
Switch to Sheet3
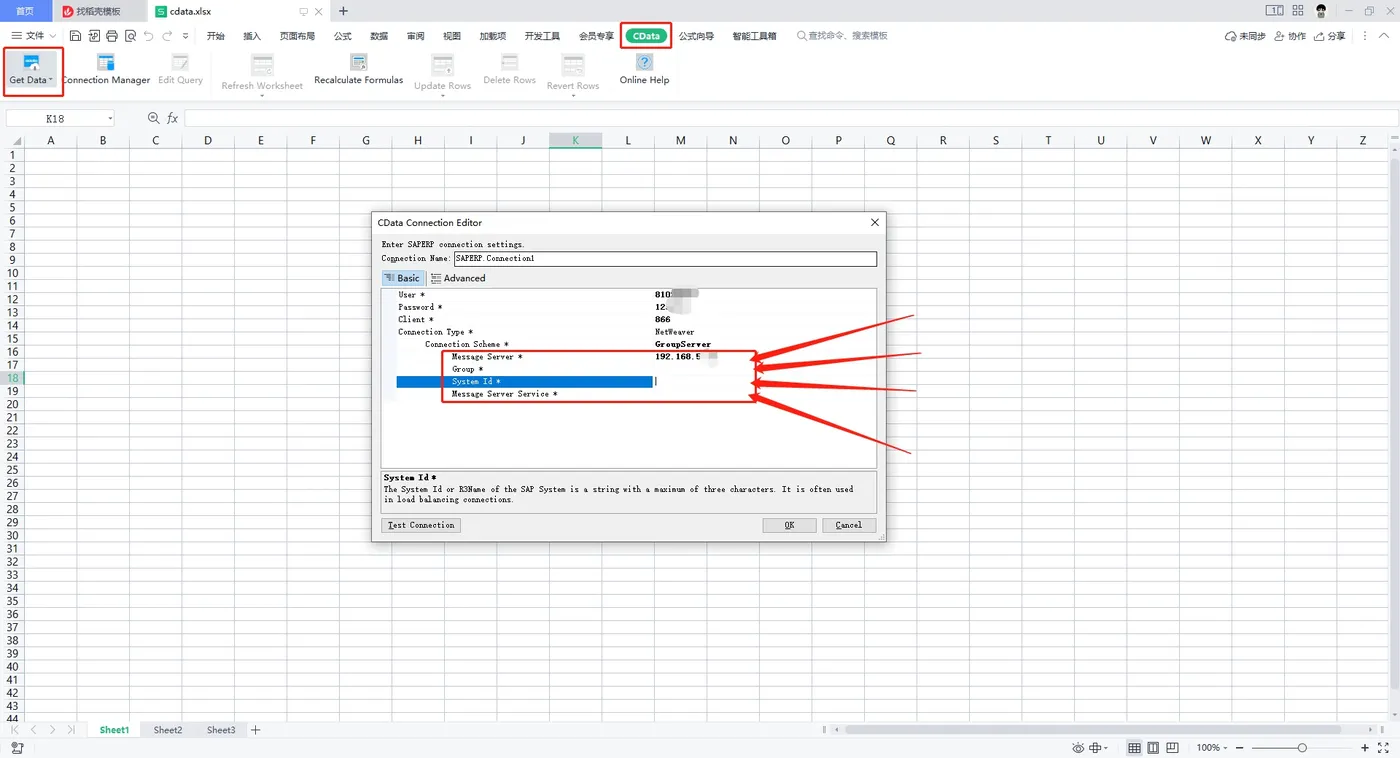(x=221, y=730)
